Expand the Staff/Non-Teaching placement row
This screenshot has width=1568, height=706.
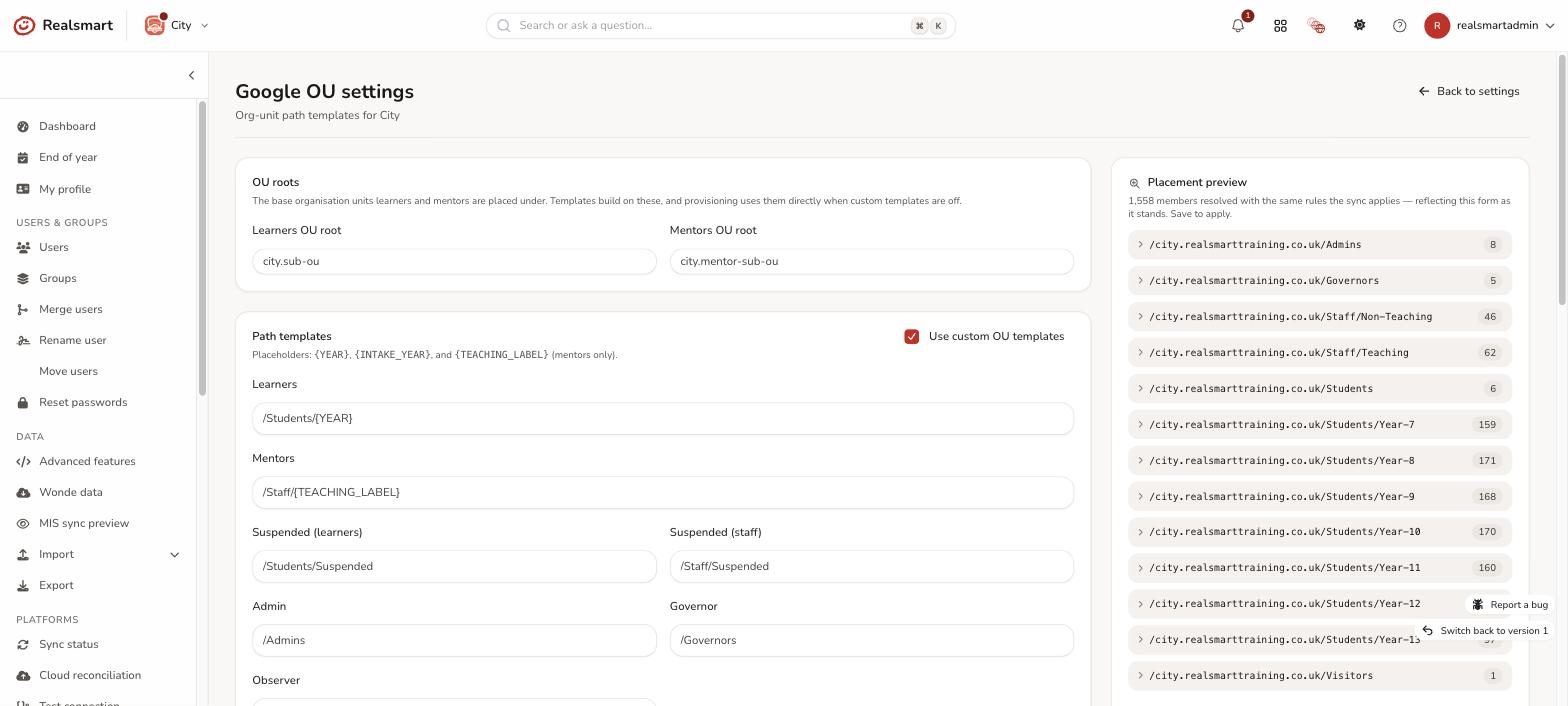(x=1320, y=317)
